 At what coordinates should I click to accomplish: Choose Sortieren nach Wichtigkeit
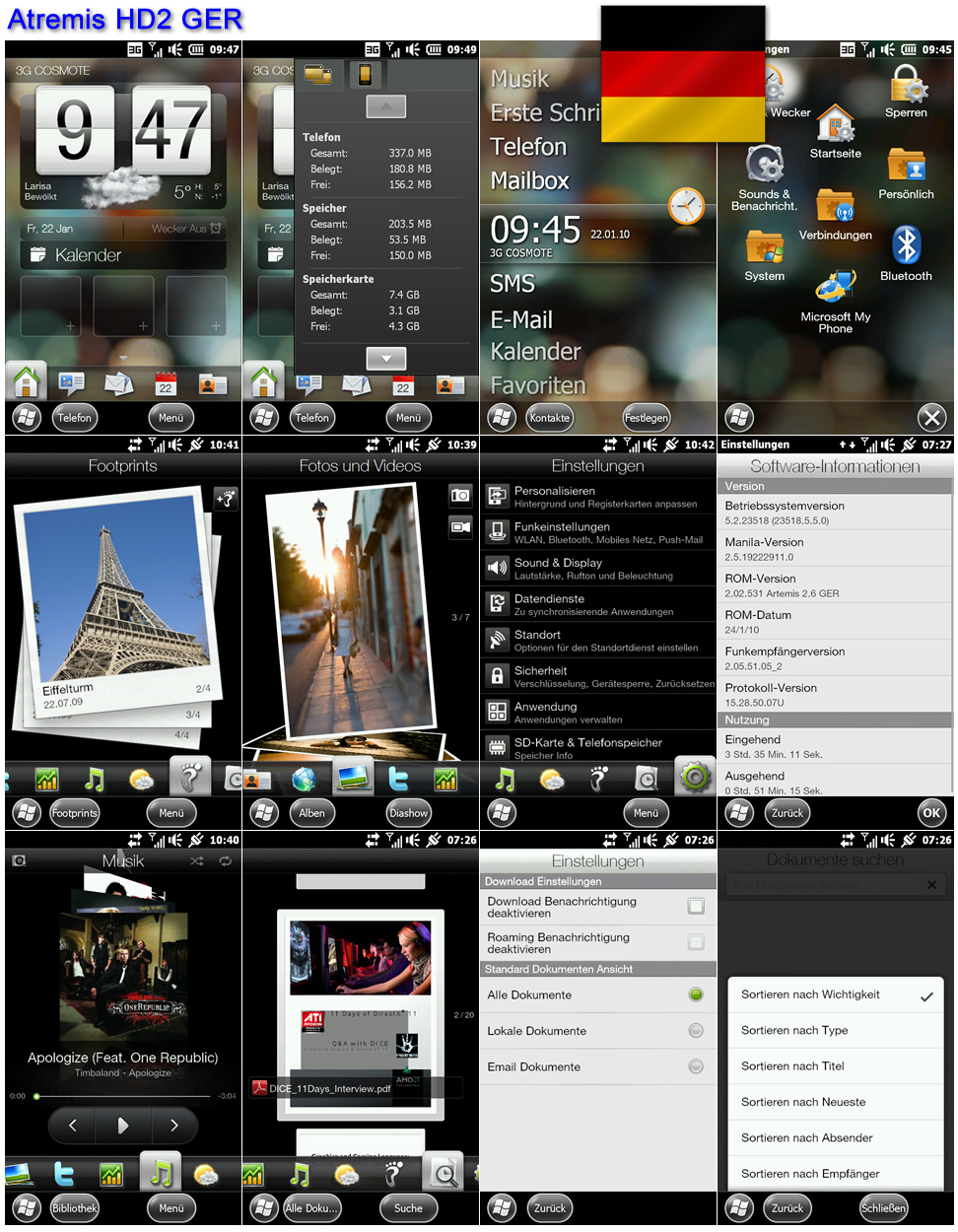point(836,994)
